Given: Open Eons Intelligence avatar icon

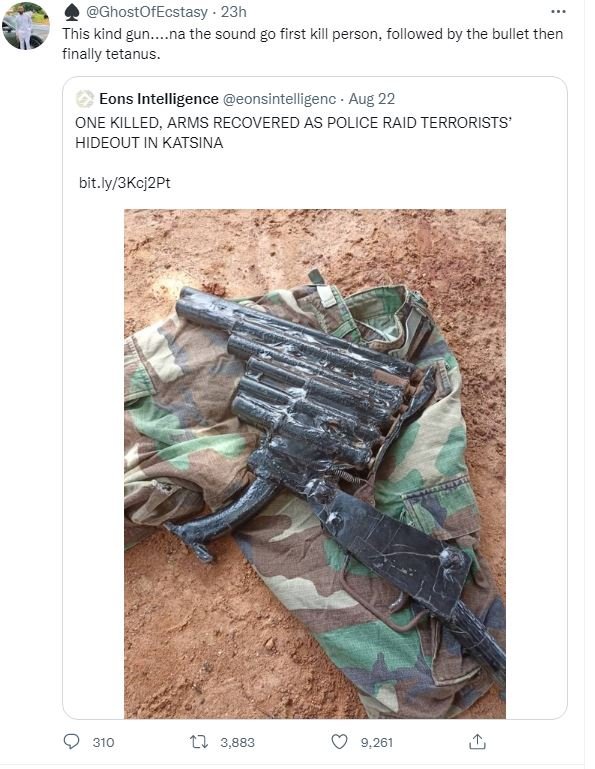Looking at the screenshot, I should (84, 99).
